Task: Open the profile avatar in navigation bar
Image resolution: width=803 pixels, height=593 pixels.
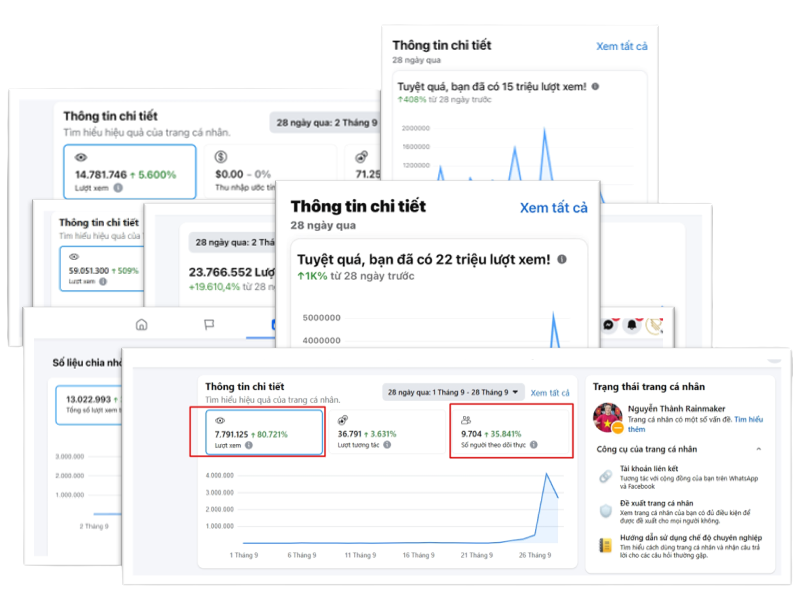Action: pyautogui.click(x=655, y=325)
